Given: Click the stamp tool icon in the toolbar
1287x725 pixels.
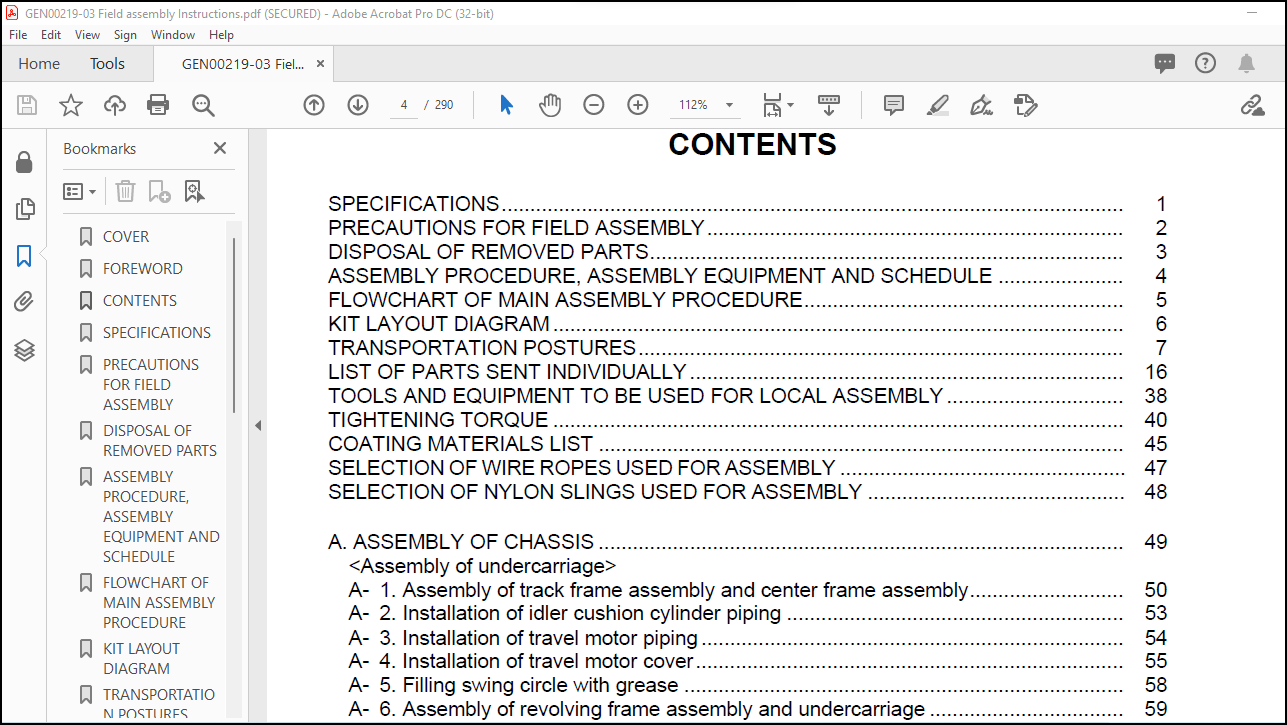Looking at the screenshot, I should (1025, 105).
